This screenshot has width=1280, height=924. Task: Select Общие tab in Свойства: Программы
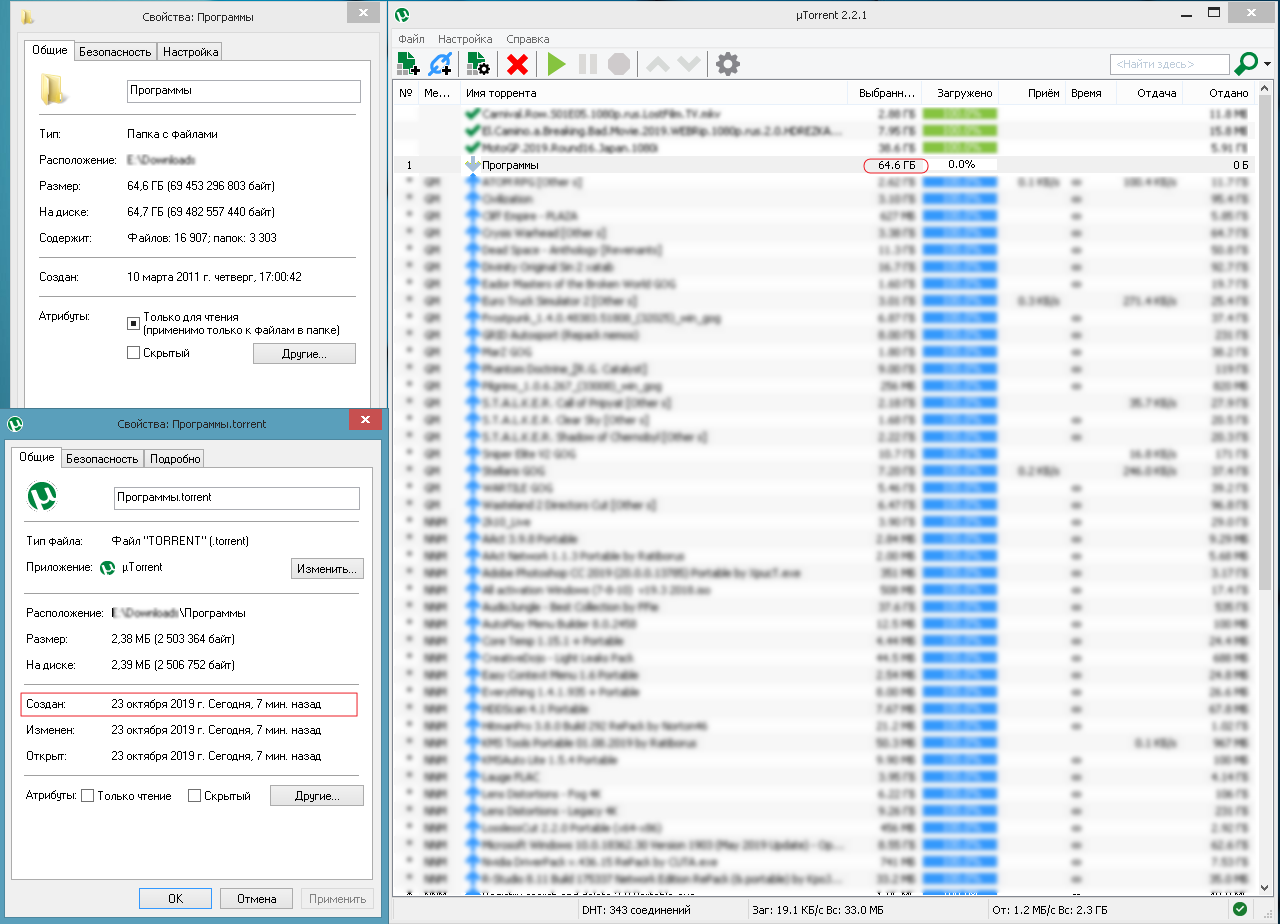coord(50,50)
